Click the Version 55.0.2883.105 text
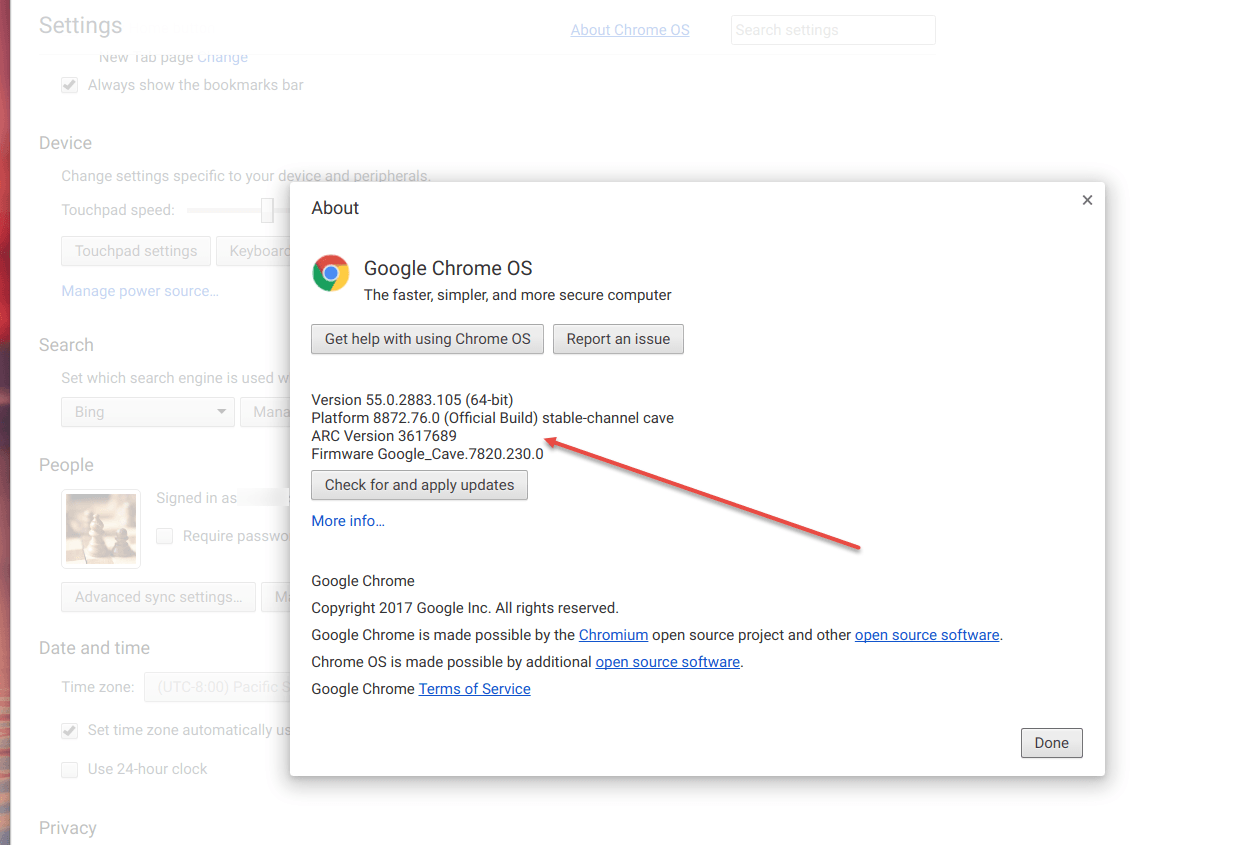Viewport: 1260px width, 845px height. 412,400
